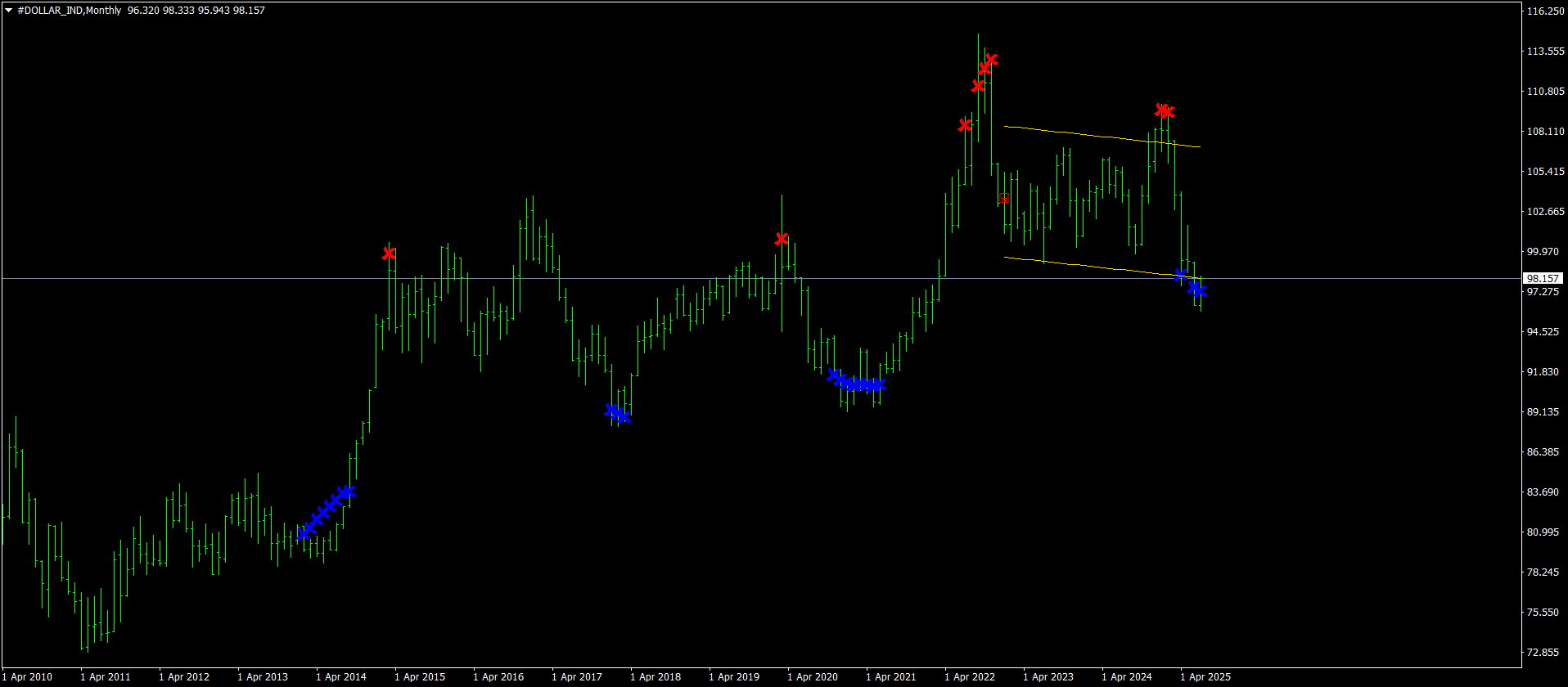Open the chart dropdown arrow beside #DOLLAR_IND

tap(9, 11)
